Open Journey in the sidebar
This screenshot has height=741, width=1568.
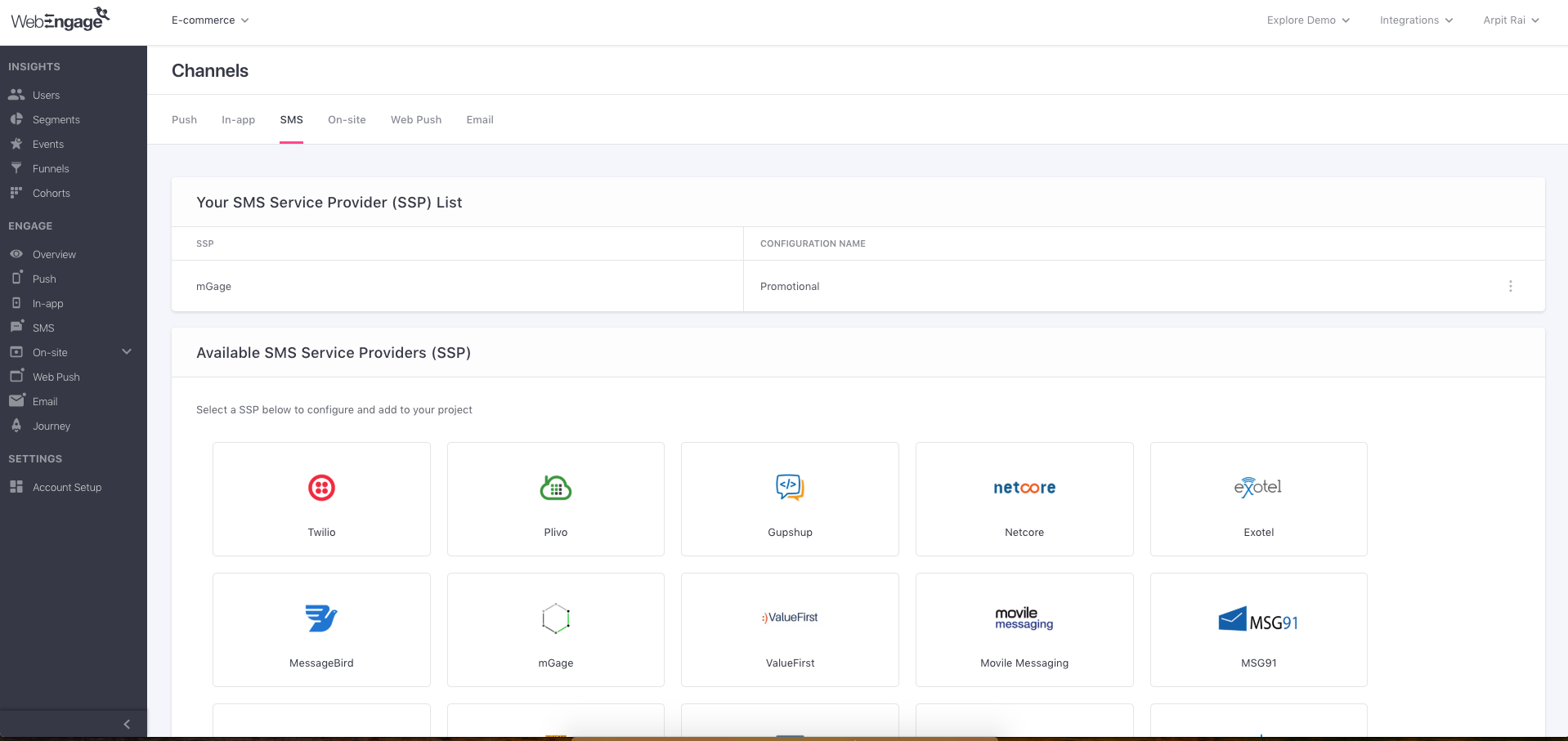(x=52, y=426)
